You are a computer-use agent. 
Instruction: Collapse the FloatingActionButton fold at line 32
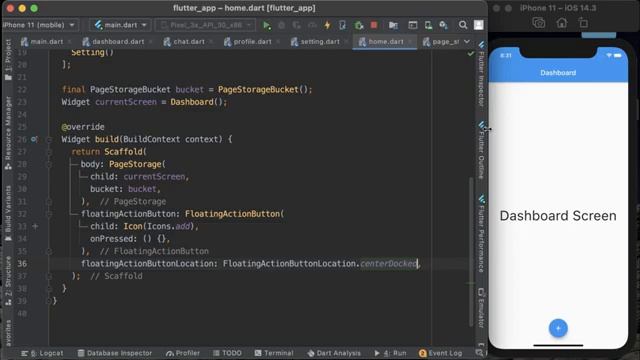[x=49, y=214]
